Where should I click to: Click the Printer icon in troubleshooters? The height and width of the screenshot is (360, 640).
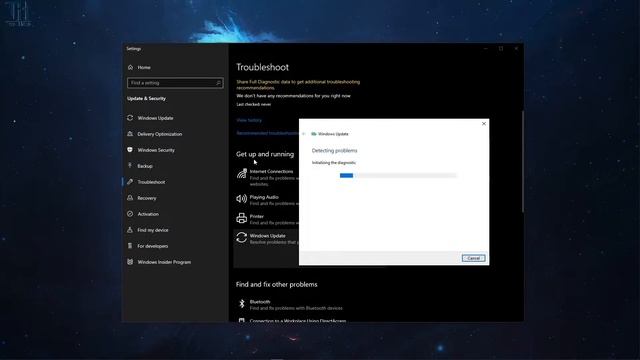[242, 218]
